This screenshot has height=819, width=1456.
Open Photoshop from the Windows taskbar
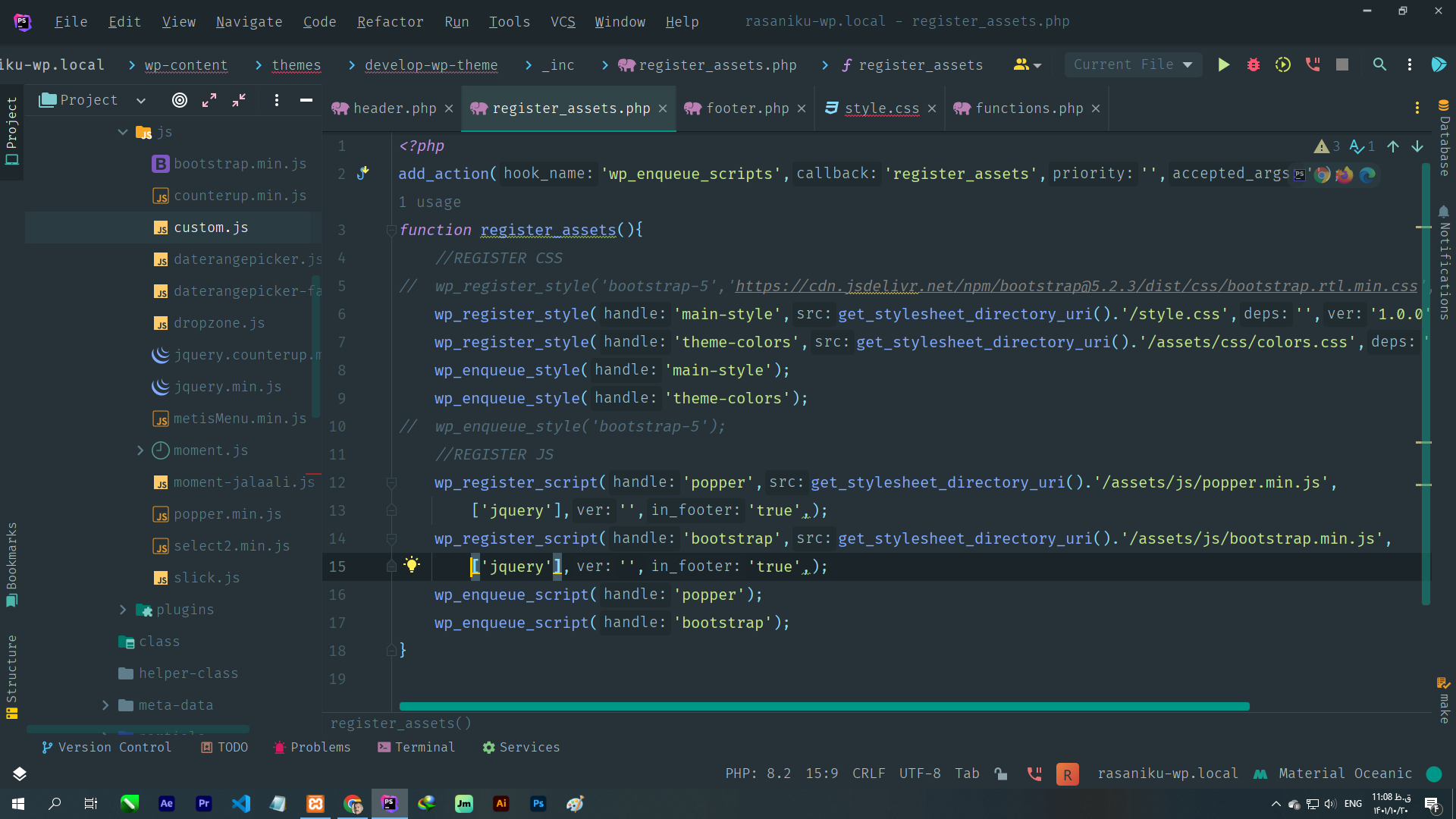(x=538, y=804)
